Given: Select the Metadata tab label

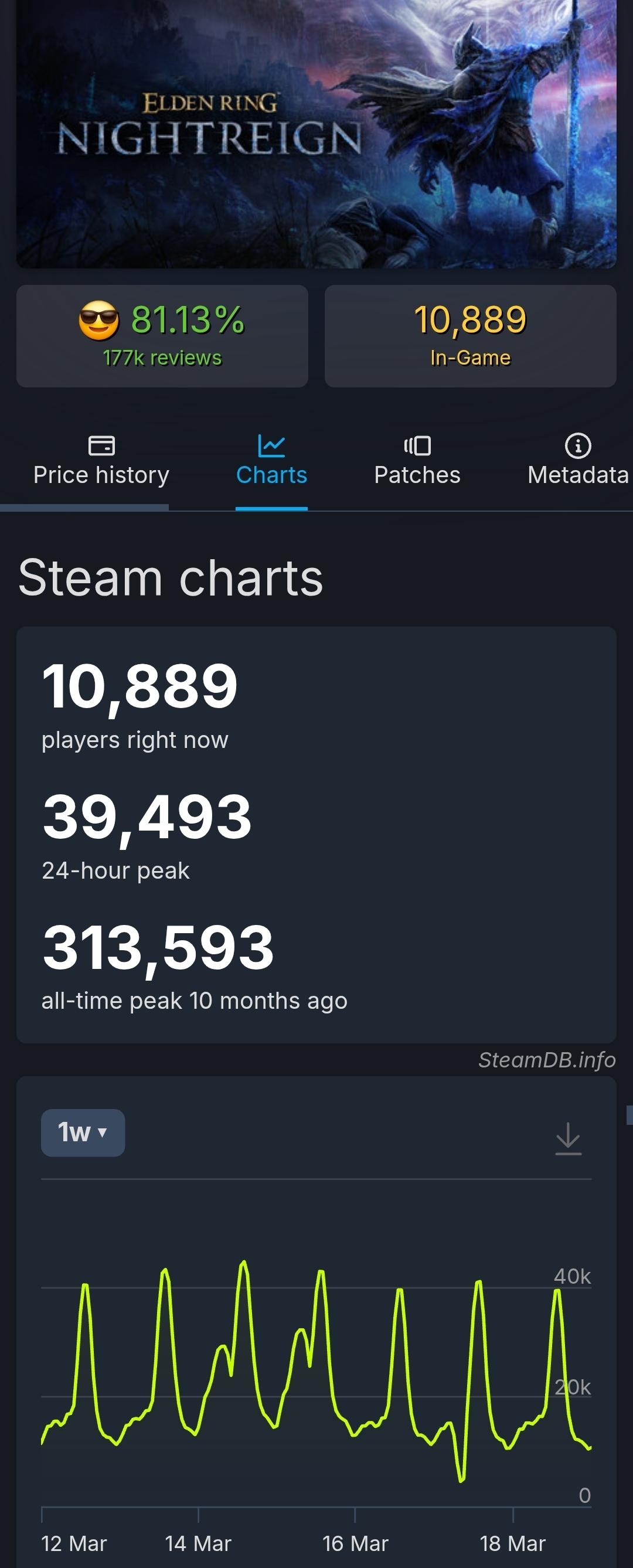Looking at the screenshot, I should click(578, 475).
